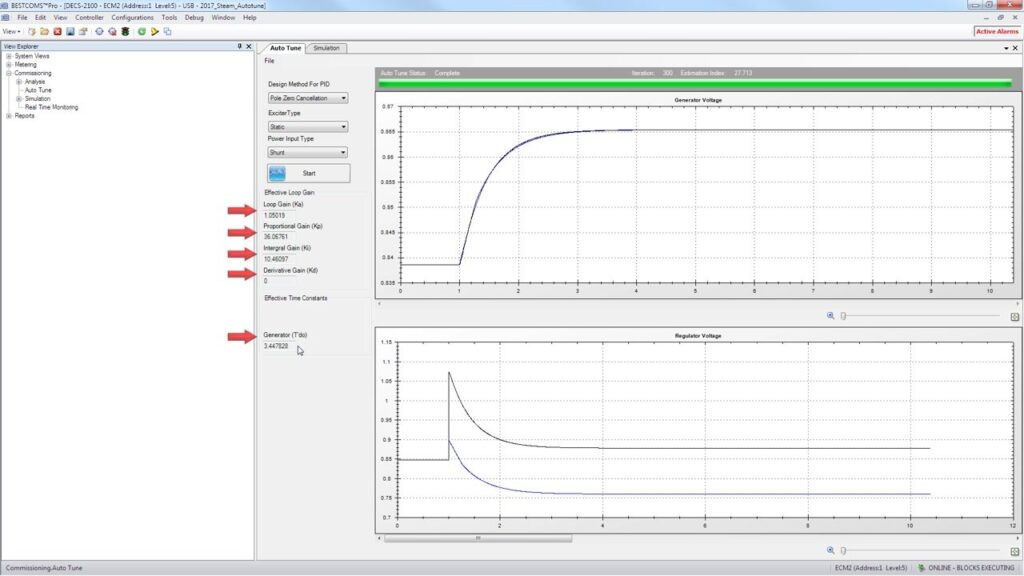Viewport: 1024px width, 576px height.
Task: Pin the View Explorer panel
Action: (239, 46)
